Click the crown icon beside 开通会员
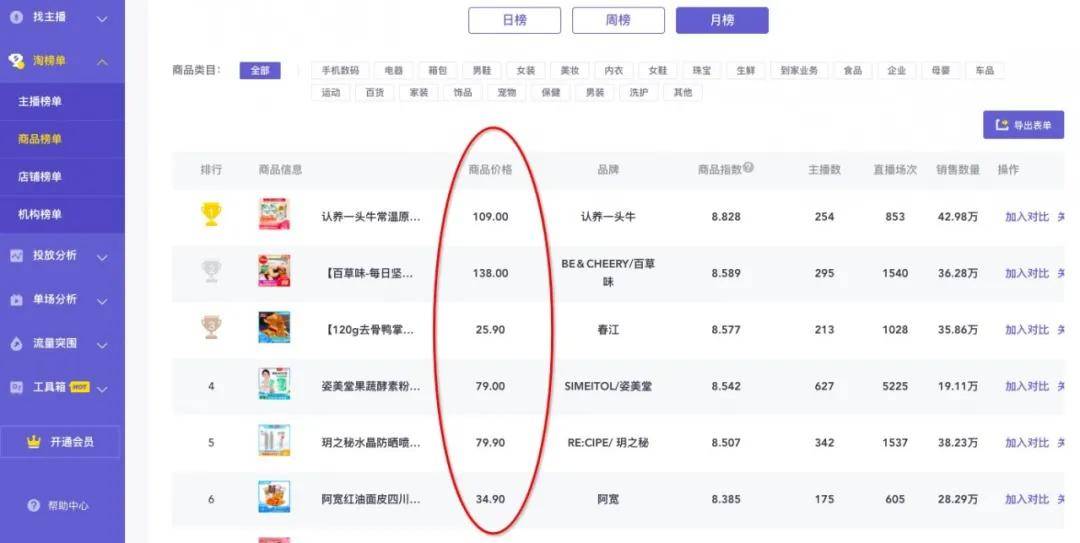 point(34,442)
